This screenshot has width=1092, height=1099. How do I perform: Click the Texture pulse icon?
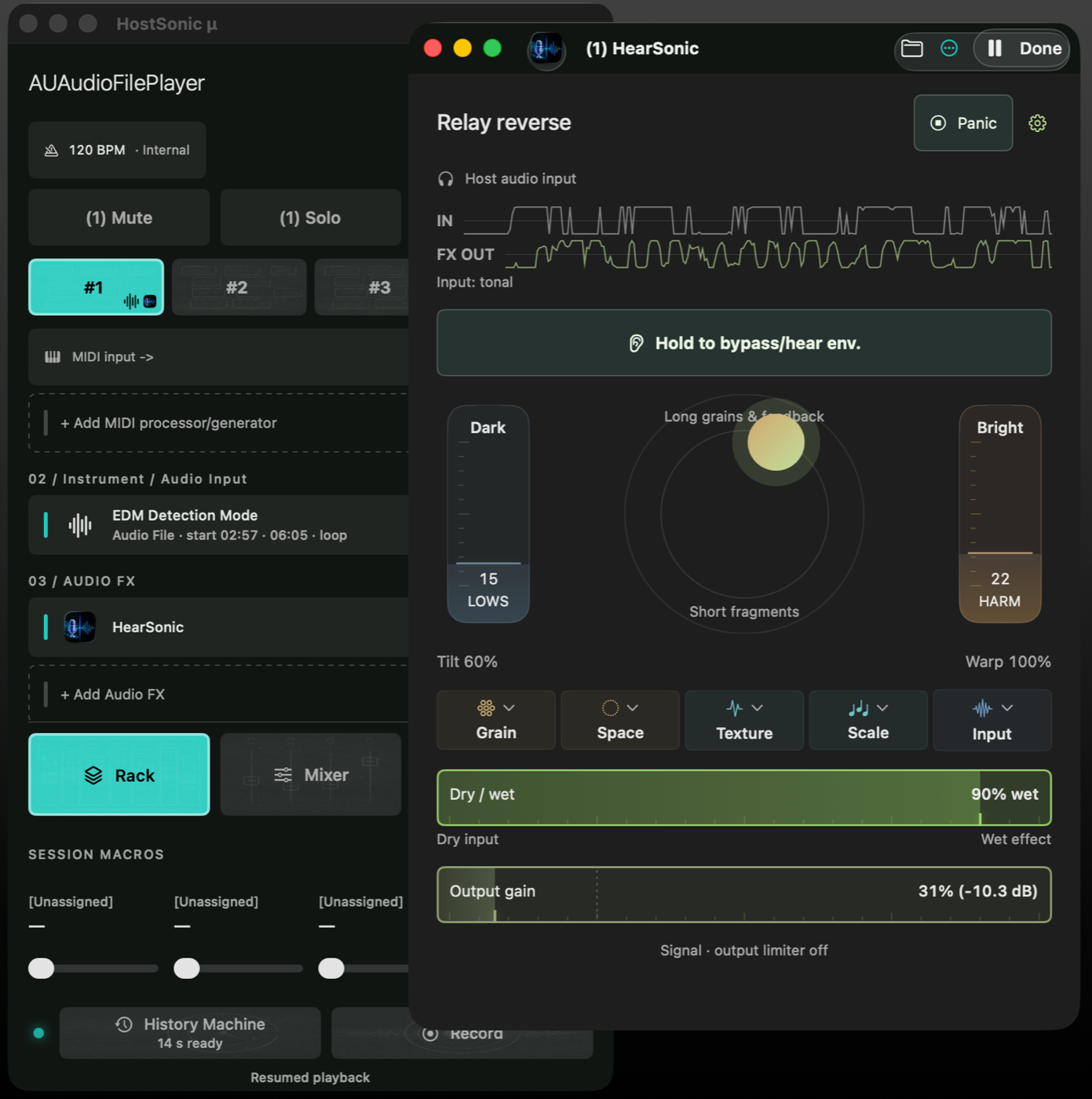pyautogui.click(x=734, y=708)
